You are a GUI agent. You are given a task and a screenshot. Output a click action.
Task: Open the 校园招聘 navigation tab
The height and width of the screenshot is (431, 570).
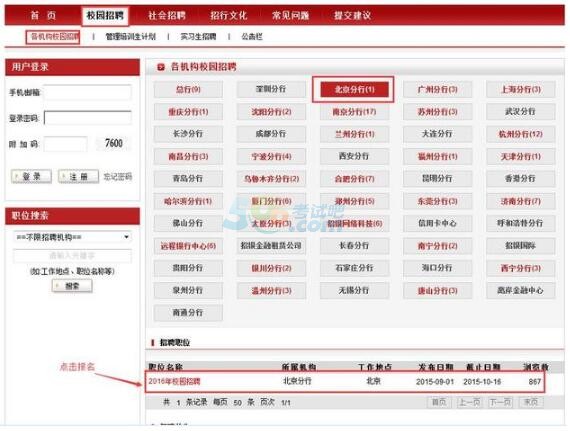point(105,16)
